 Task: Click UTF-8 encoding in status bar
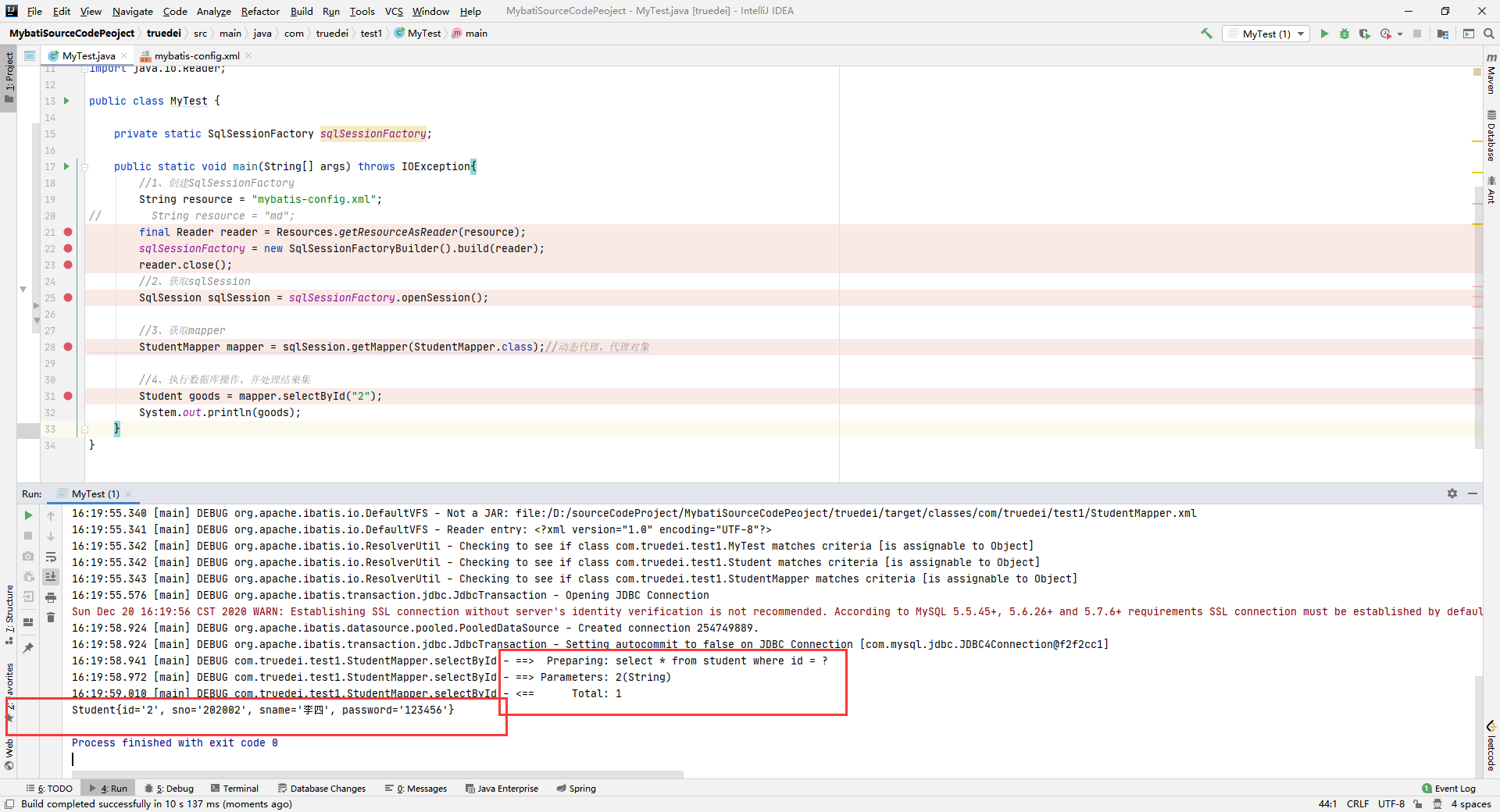click(x=1391, y=803)
